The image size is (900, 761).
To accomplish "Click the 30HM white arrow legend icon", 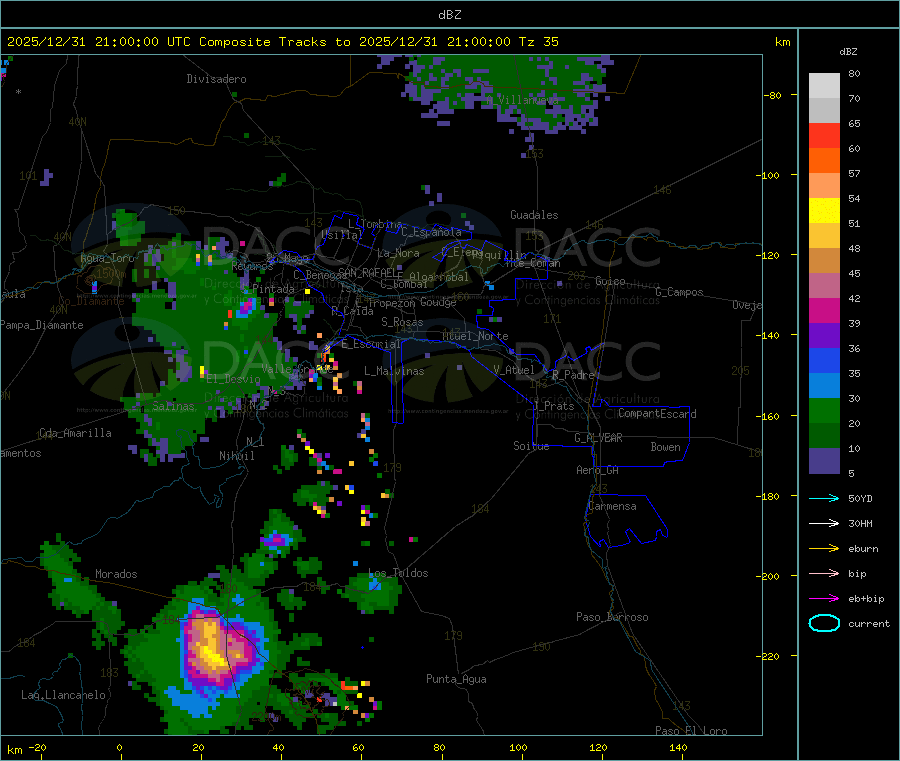I will pos(824,523).
